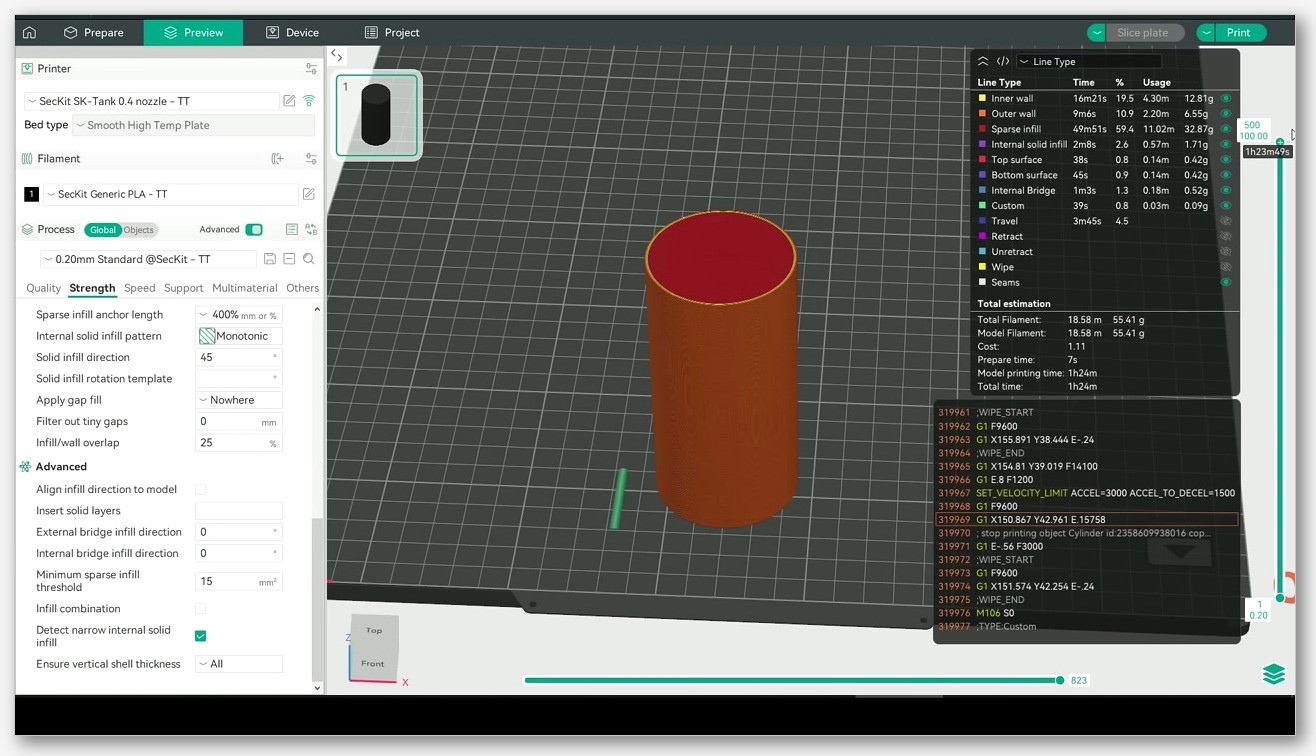
Task: Open Slice plate dropdown arrow
Action: tap(1097, 33)
